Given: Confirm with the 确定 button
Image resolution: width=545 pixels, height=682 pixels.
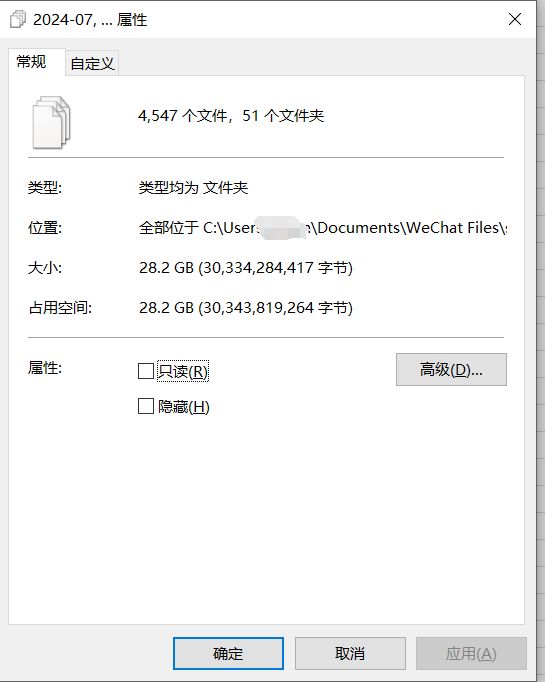Looking at the screenshot, I should click(228, 653).
